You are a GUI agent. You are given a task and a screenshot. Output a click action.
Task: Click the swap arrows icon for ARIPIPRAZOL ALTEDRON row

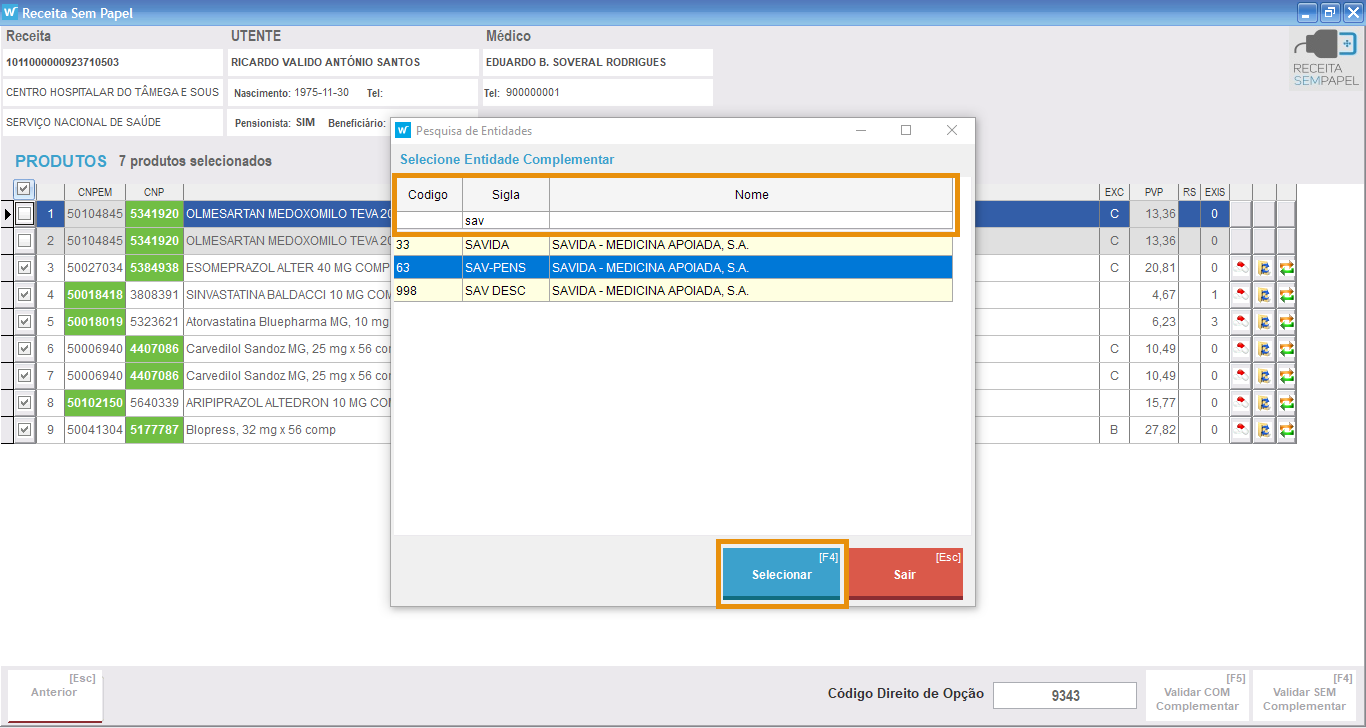coord(1286,403)
